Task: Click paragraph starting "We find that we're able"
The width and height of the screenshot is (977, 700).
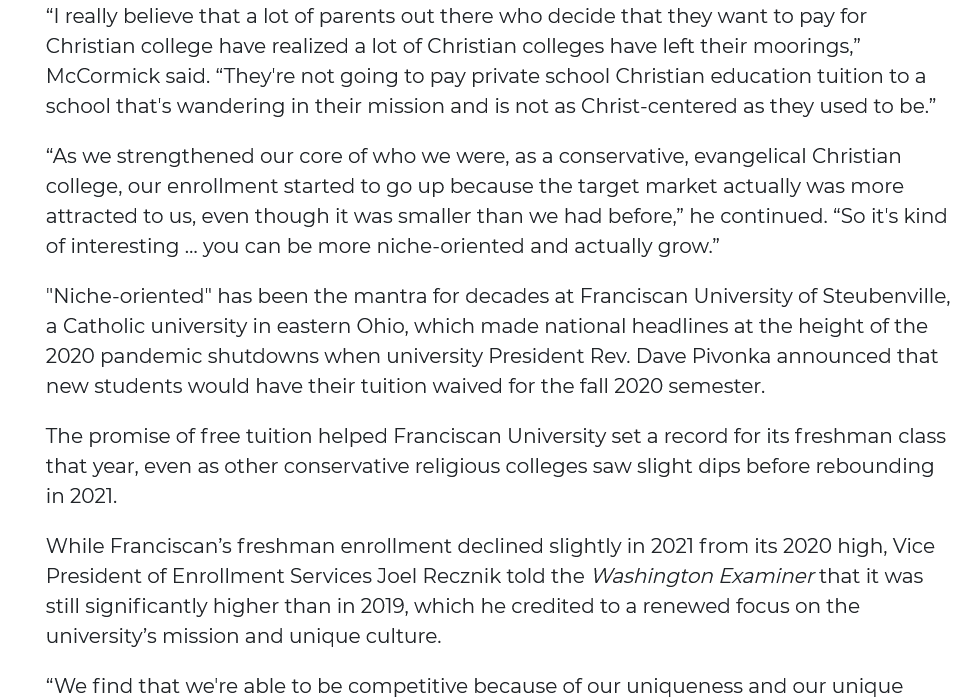Action: coord(474,686)
